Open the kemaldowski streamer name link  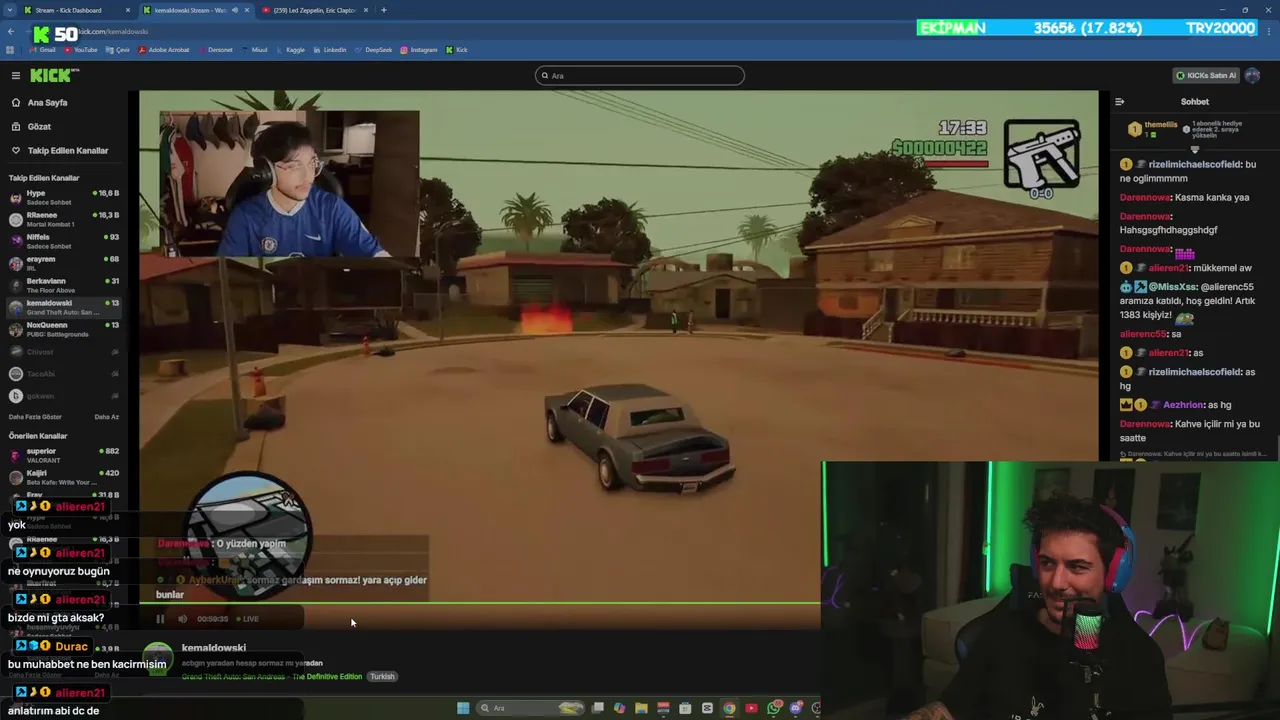pos(214,648)
